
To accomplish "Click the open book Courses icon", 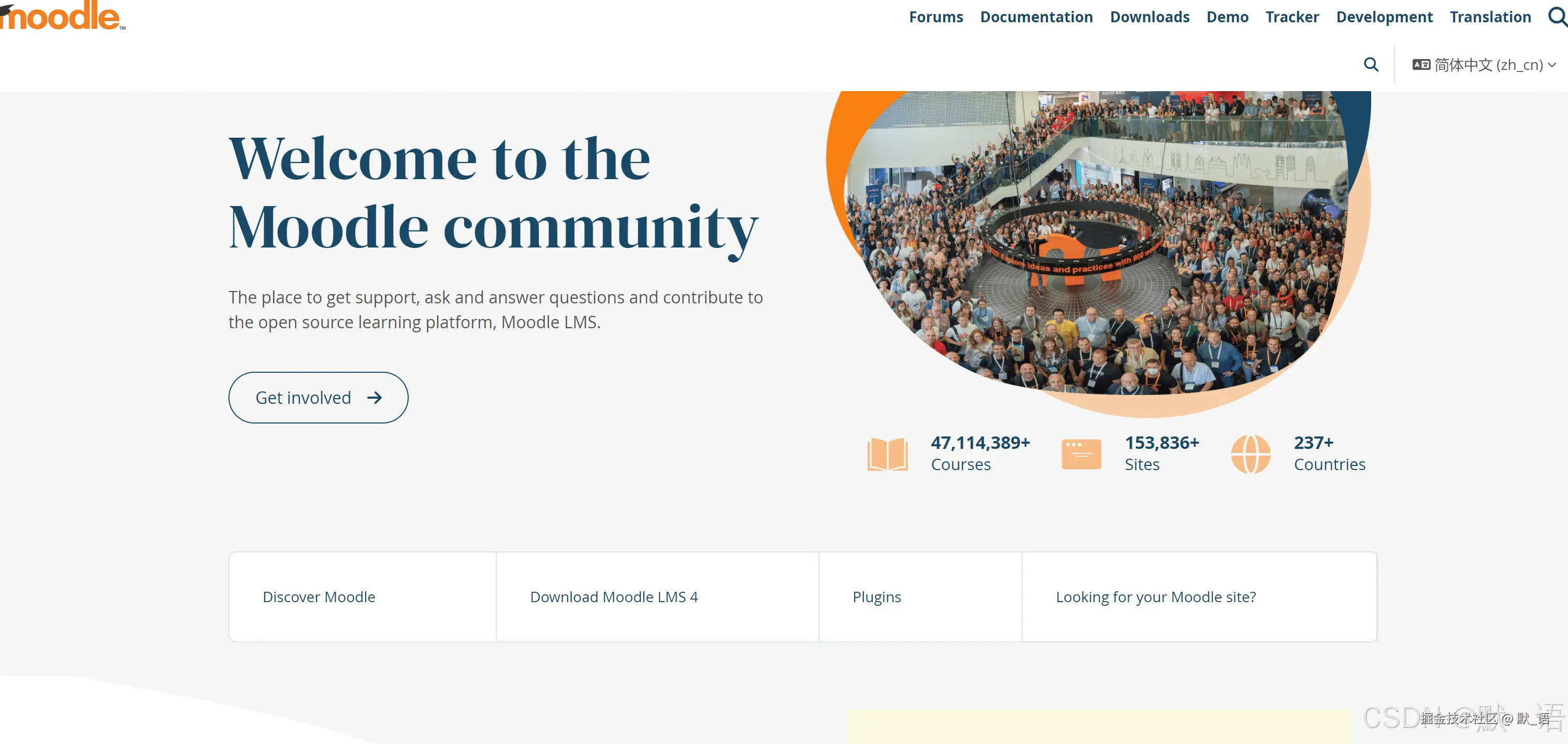I will (x=887, y=454).
